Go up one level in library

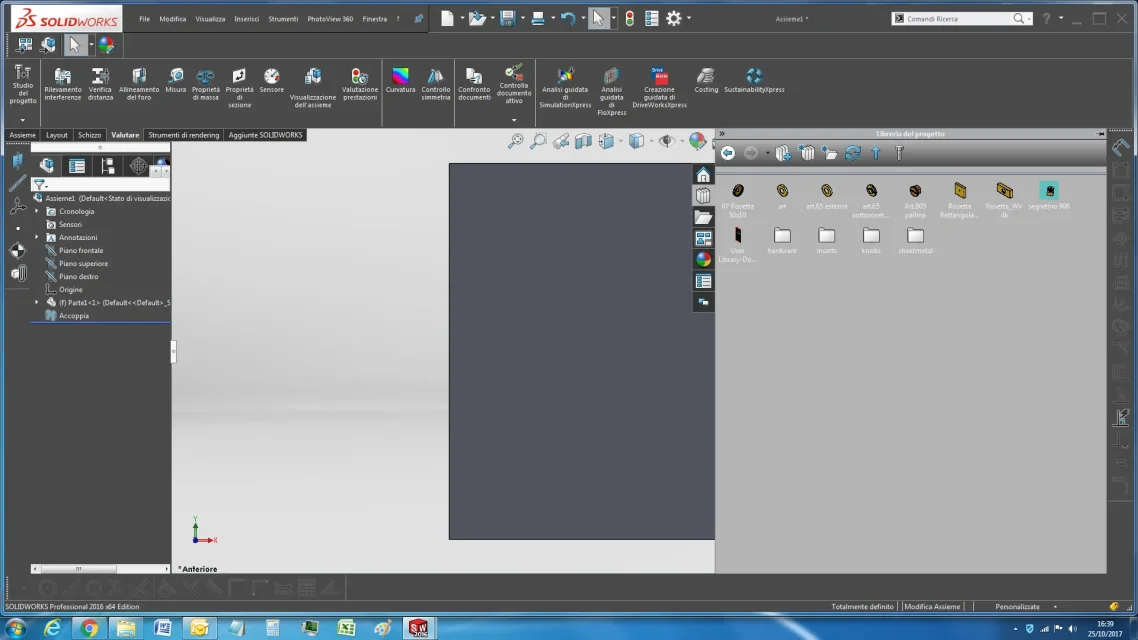click(876, 153)
